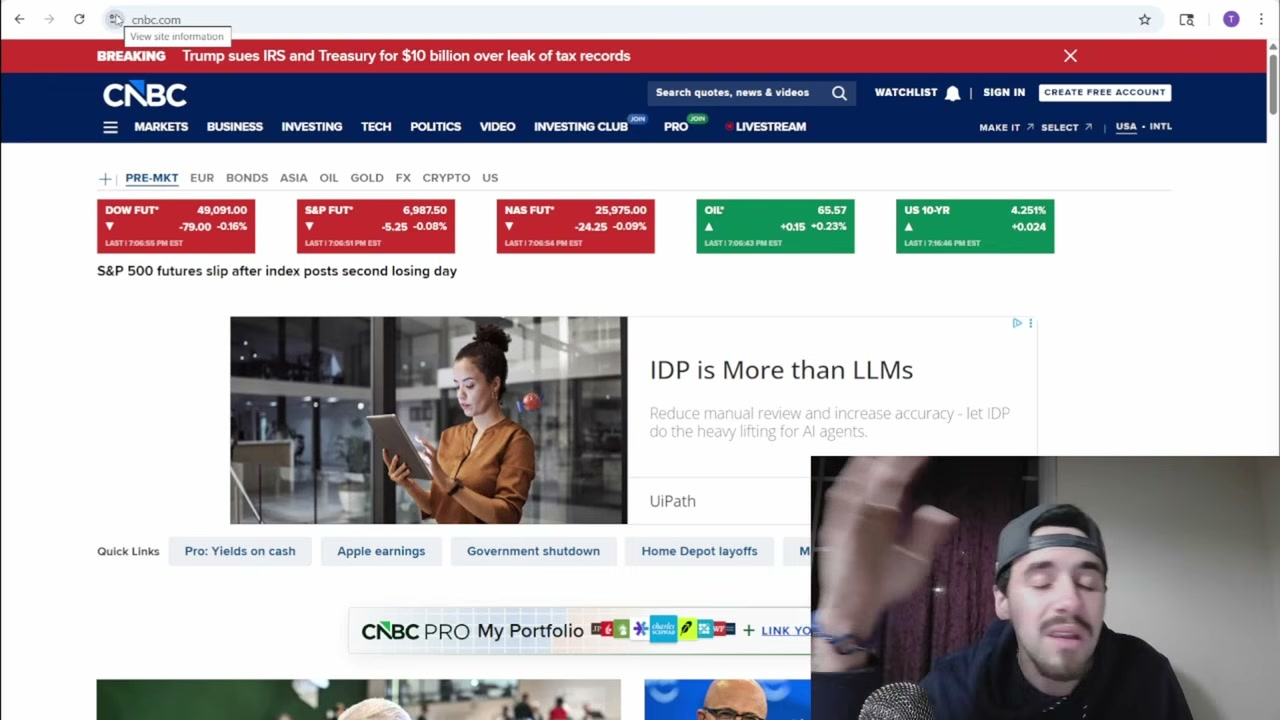
Task: Reload the page with the refresh icon
Action: [x=79, y=19]
